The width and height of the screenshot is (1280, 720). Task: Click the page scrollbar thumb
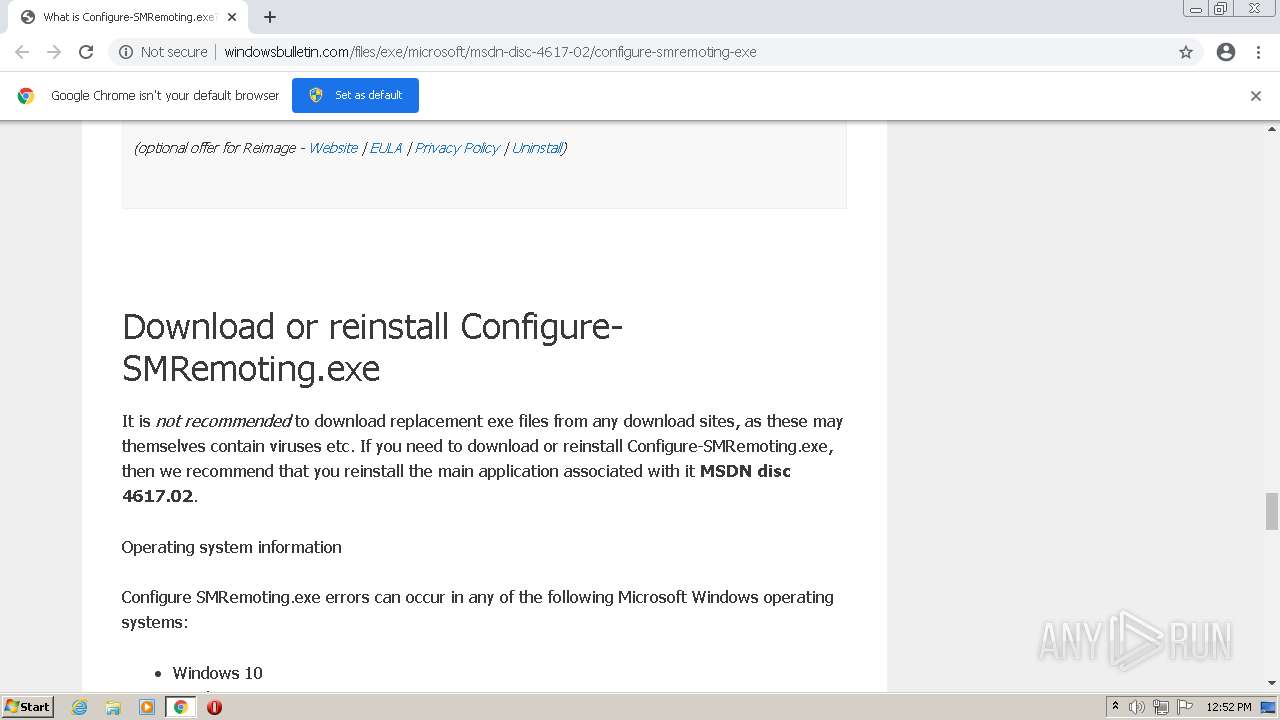[x=1272, y=511]
